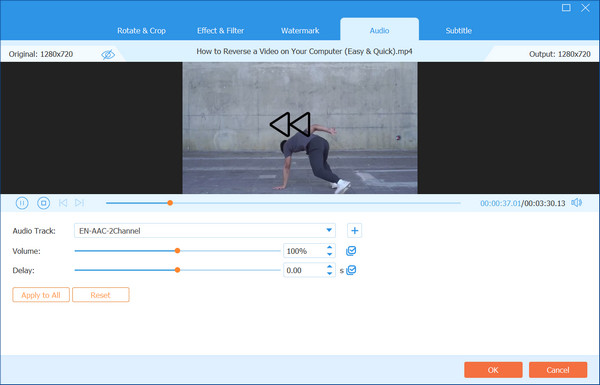Viewport: 600px width, 385px height.
Task: Maximize the editor window
Action: 566,8
